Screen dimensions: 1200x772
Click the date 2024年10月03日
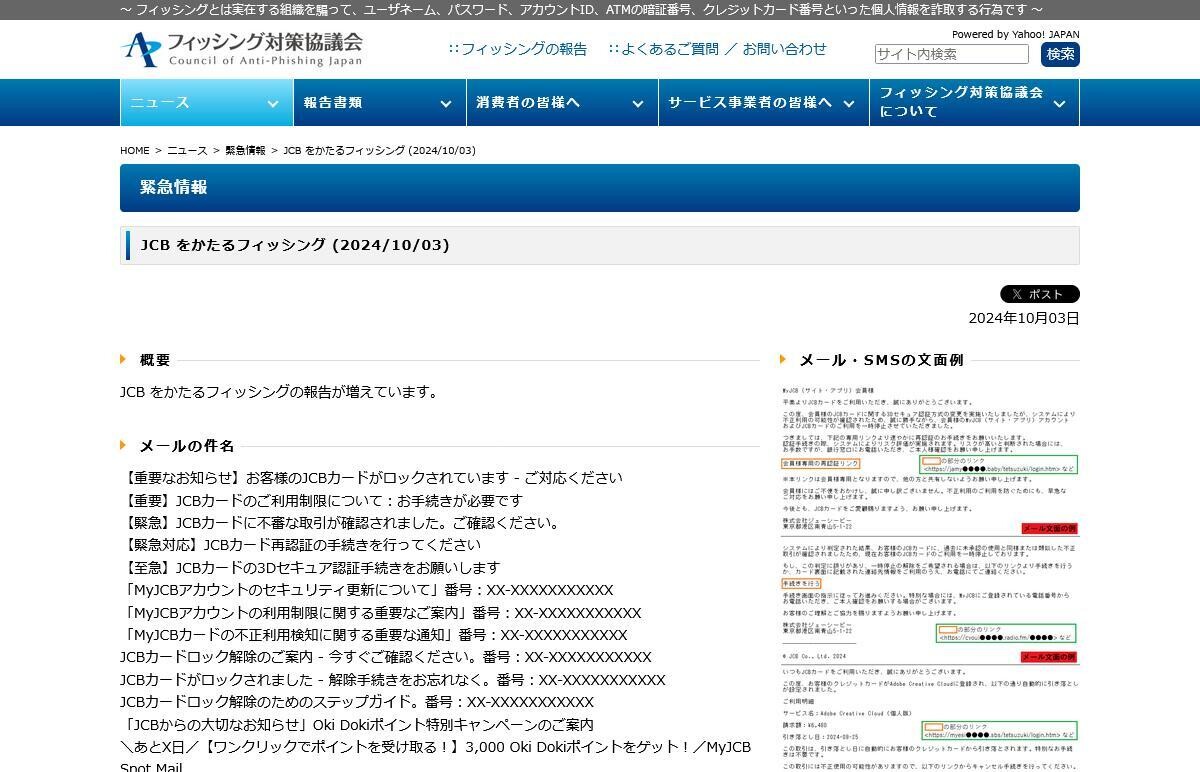(1024, 318)
